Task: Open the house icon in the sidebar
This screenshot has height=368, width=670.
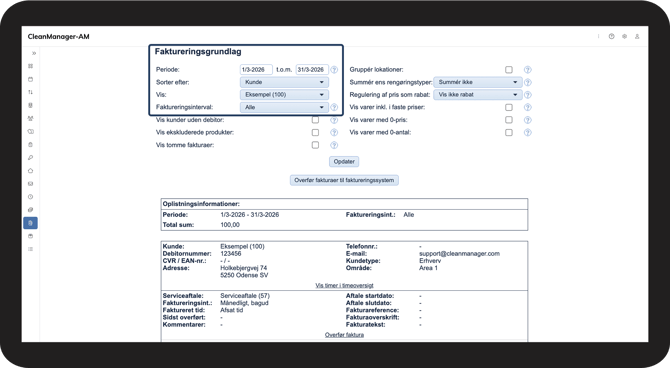Action: [30, 171]
